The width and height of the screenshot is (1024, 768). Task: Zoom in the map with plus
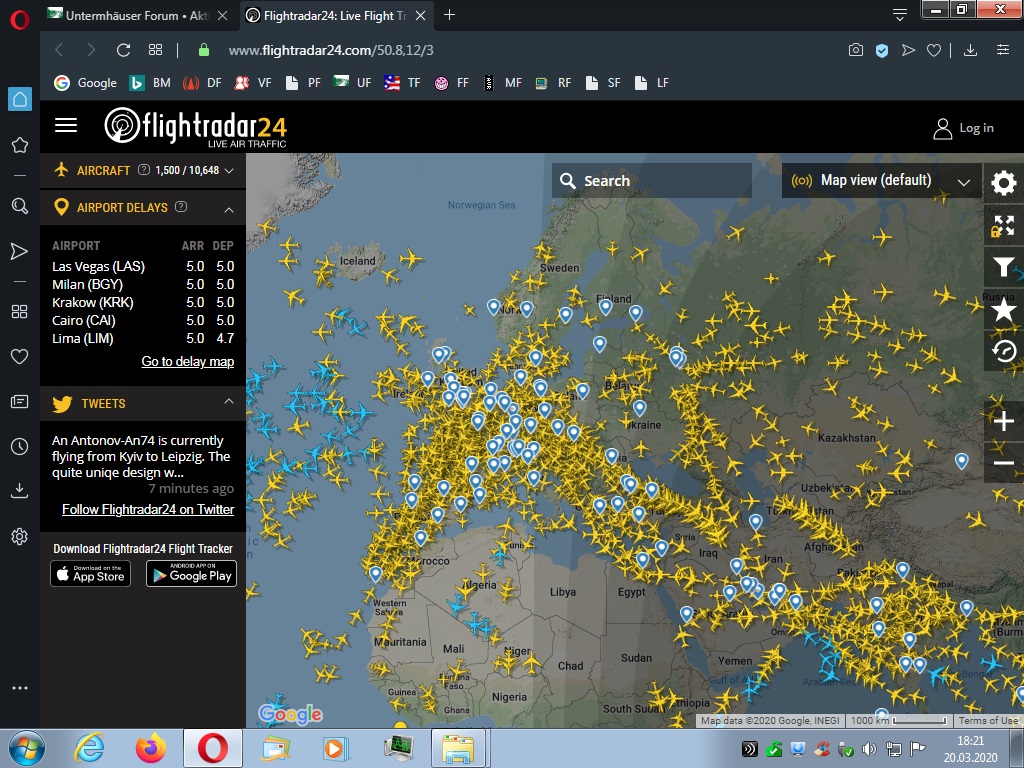(1004, 421)
